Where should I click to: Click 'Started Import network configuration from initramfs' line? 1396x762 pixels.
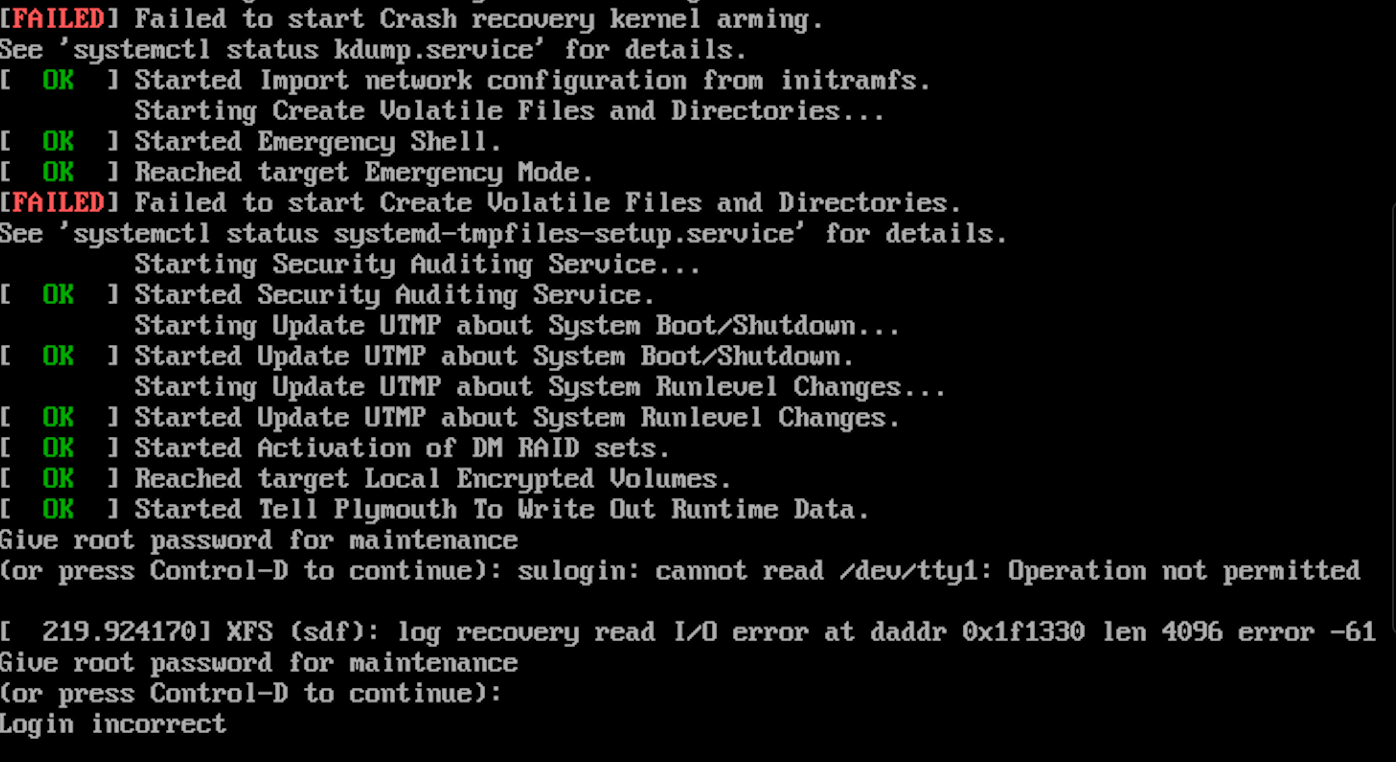tap(533, 80)
